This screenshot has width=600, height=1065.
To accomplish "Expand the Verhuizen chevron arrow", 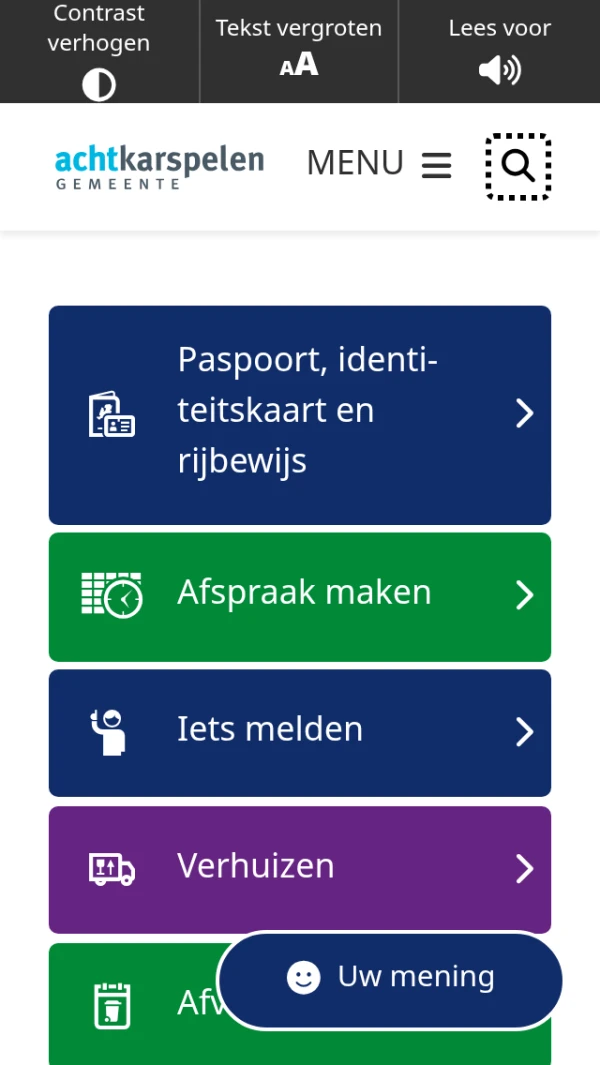I will pyautogui.click(x=524, y=869).
